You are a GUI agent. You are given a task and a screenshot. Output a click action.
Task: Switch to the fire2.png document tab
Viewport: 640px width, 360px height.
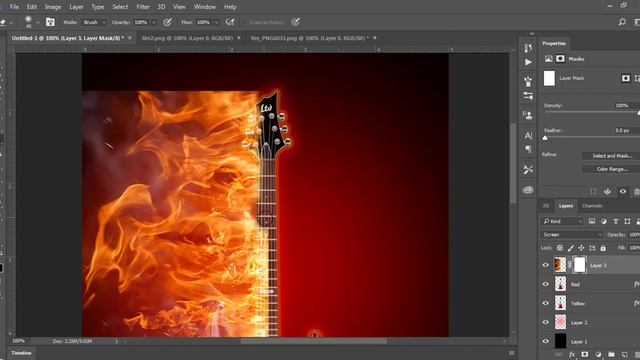(187, 38)
